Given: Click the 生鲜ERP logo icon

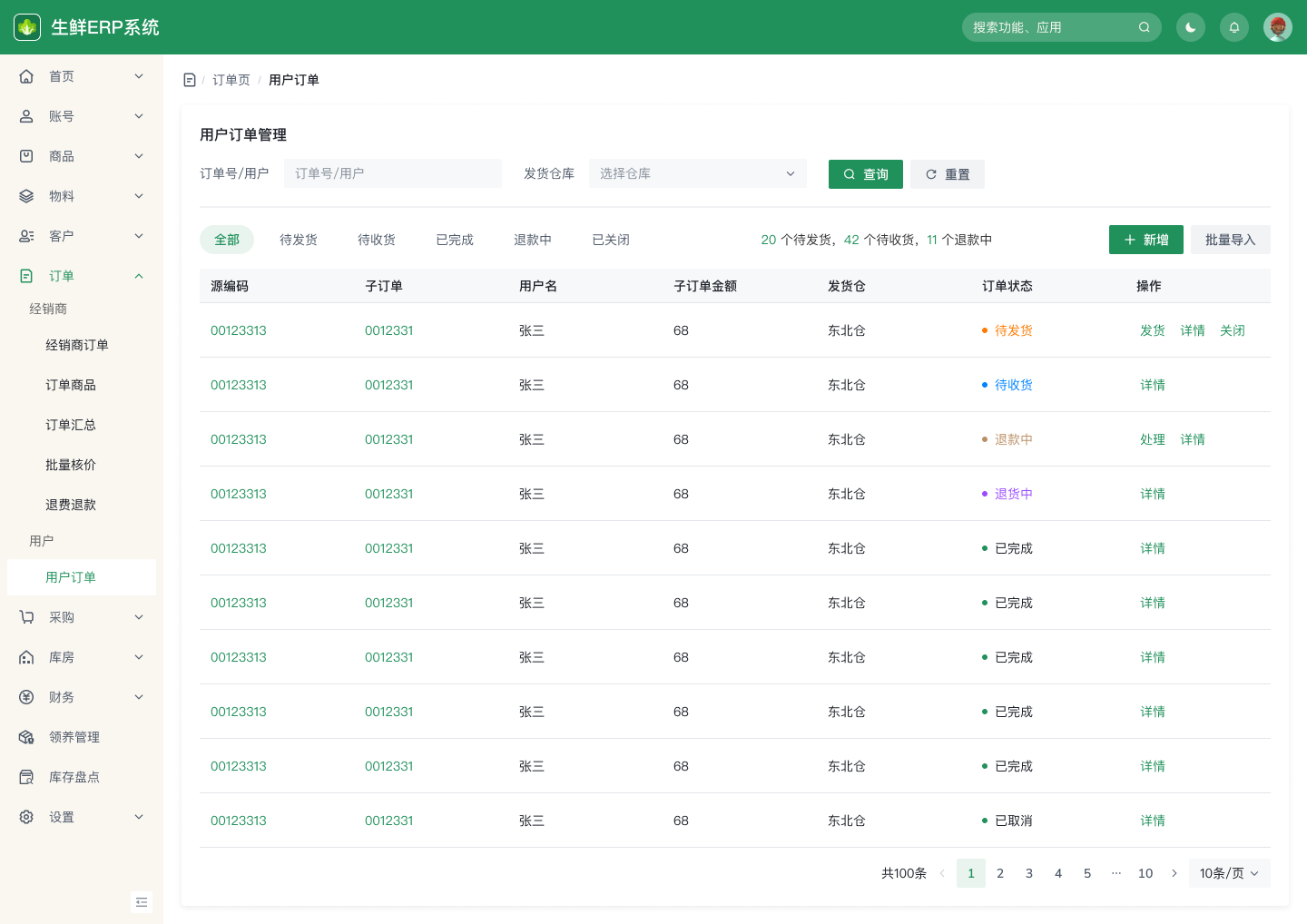Looking at the screenshot, I should [x=27, y=27].
